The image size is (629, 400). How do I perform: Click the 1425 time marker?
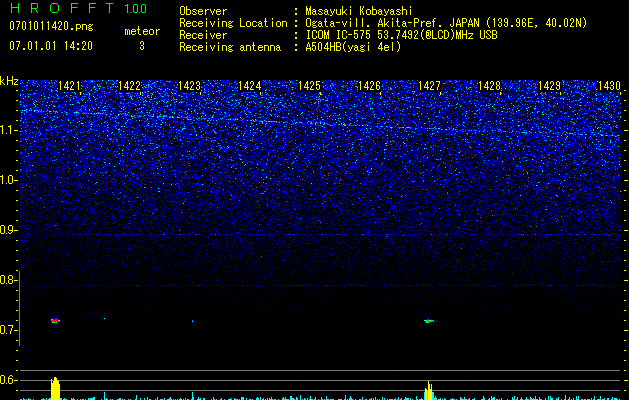(x=310, y=86)
